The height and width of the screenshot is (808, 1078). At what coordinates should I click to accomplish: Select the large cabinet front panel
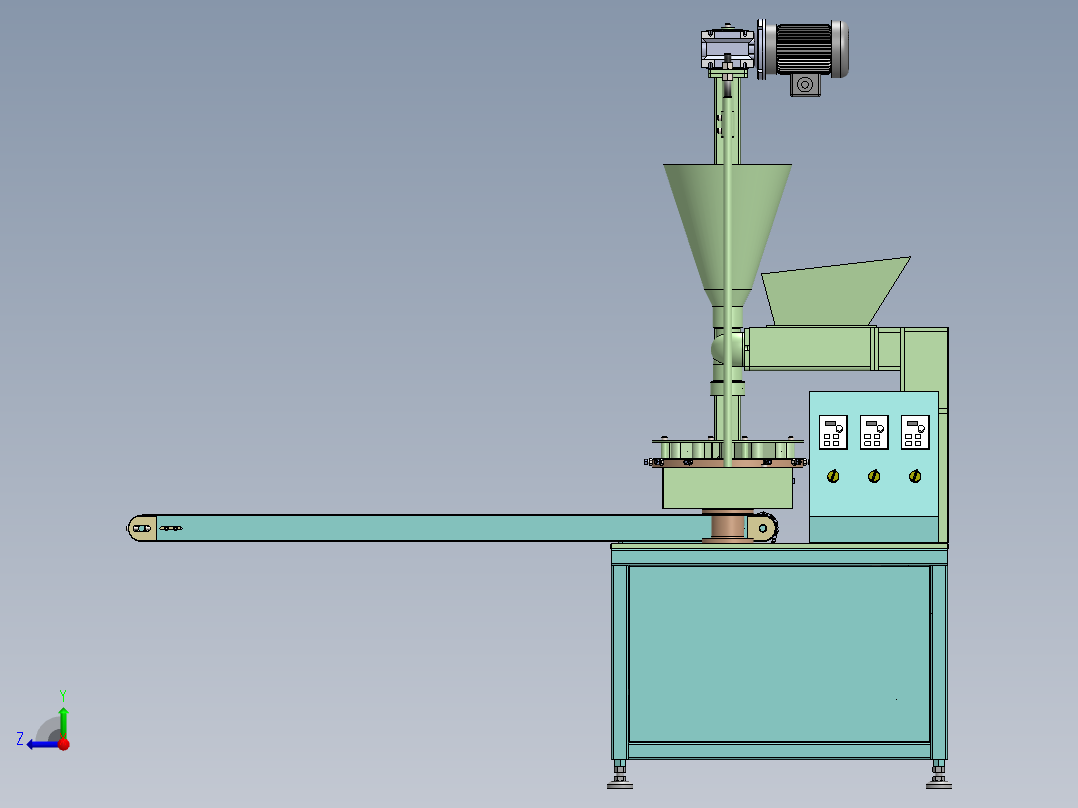[780, 653]
